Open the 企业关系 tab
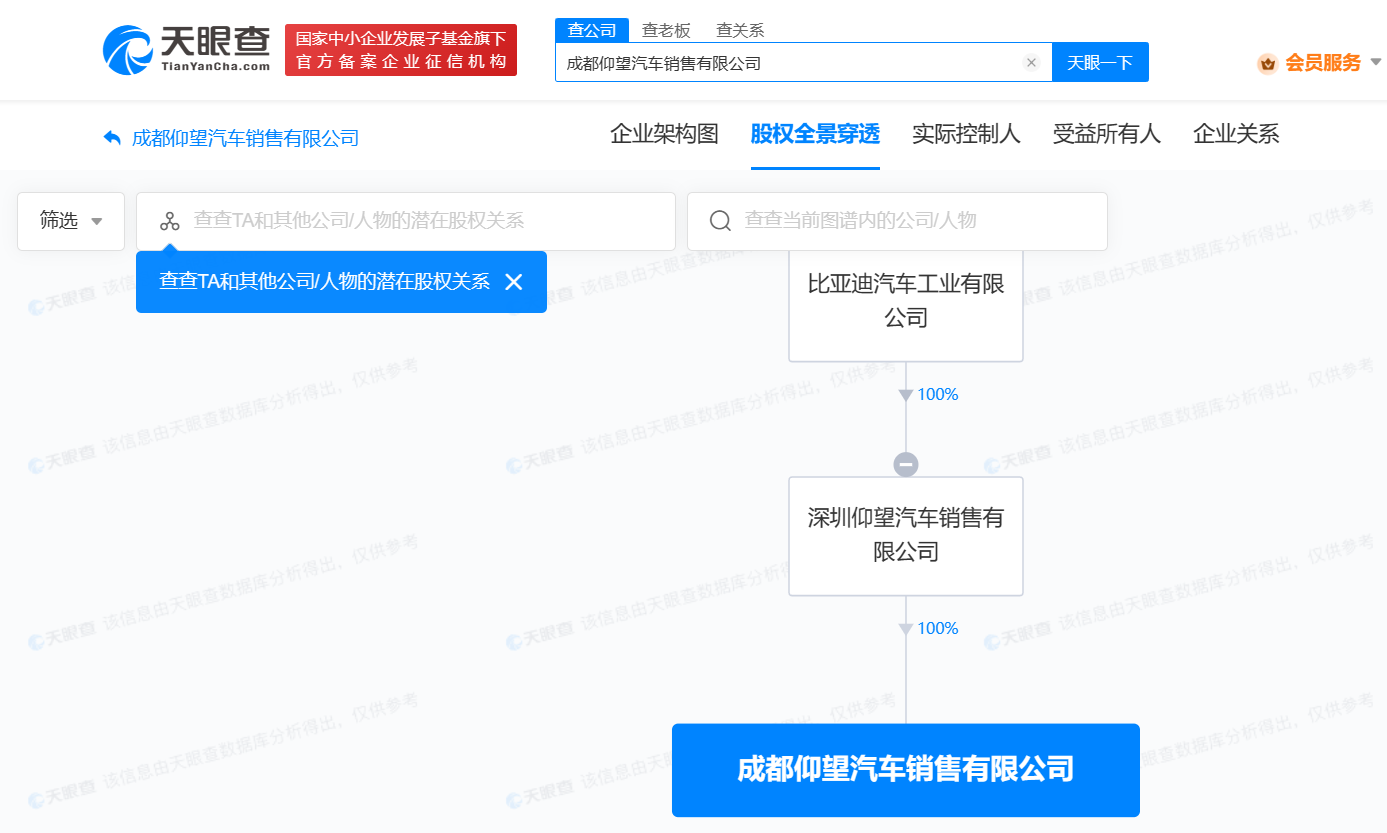The width and height of the screenshot is (1387, 833). click(x=1236, y=134)
